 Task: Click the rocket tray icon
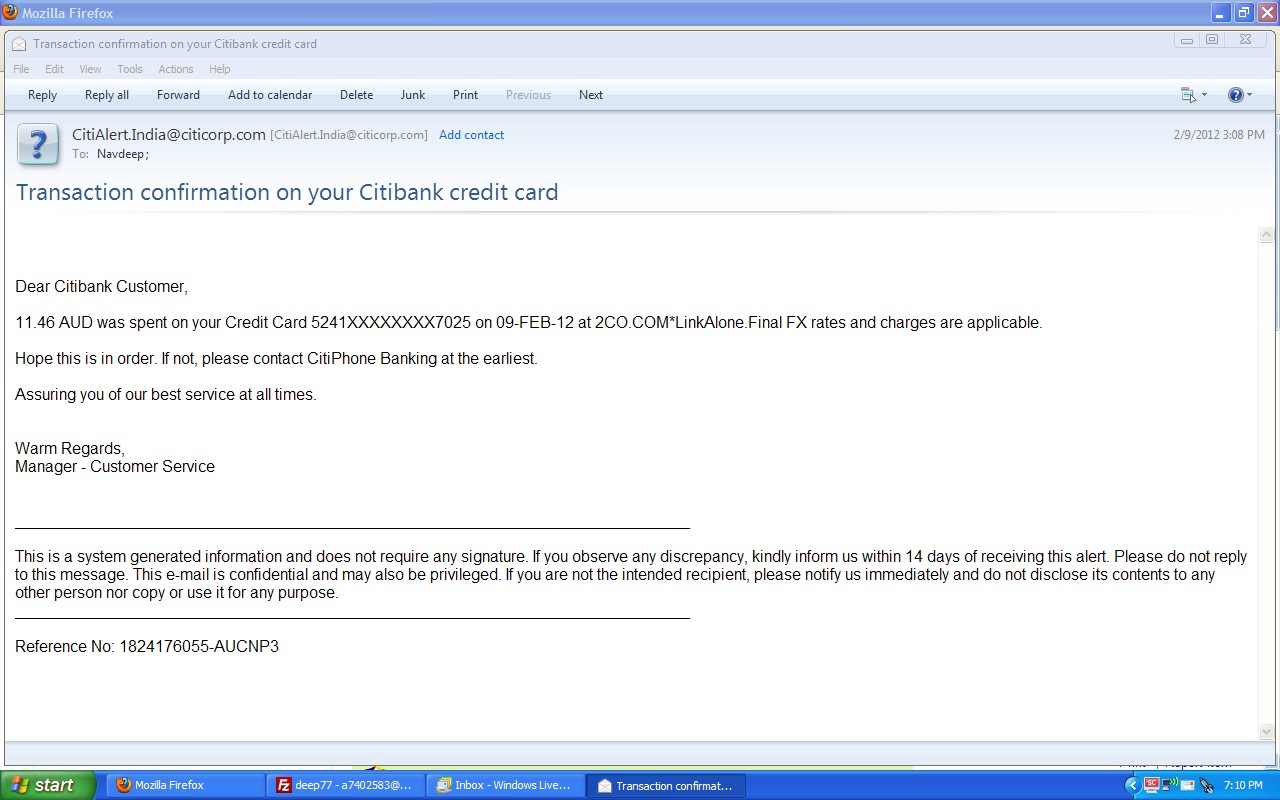tap(1206, 785)
